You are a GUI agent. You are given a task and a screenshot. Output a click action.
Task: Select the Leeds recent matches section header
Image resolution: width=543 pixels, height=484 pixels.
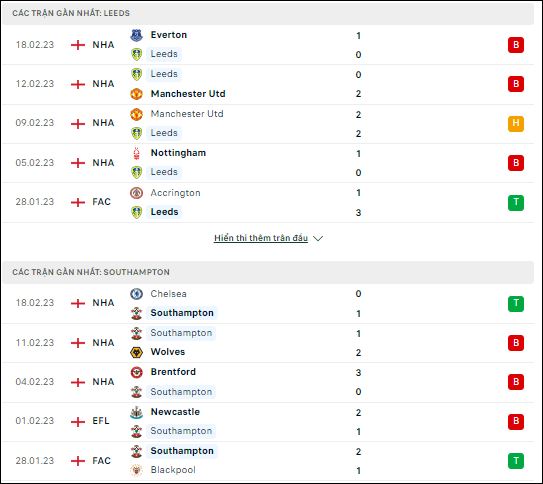coord(268,13)
